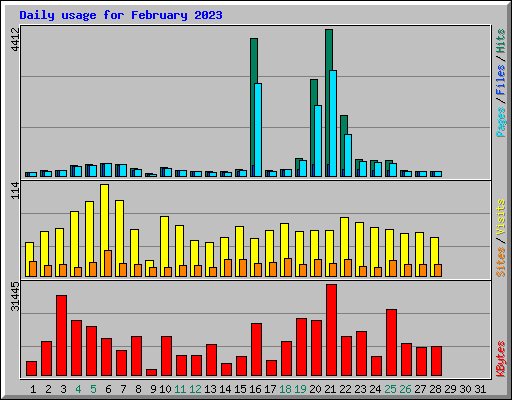Image resolution: width=512 pixels, height=400 pixels.
Task: Select the 'Files' legend label
Action: coord(501,79)
